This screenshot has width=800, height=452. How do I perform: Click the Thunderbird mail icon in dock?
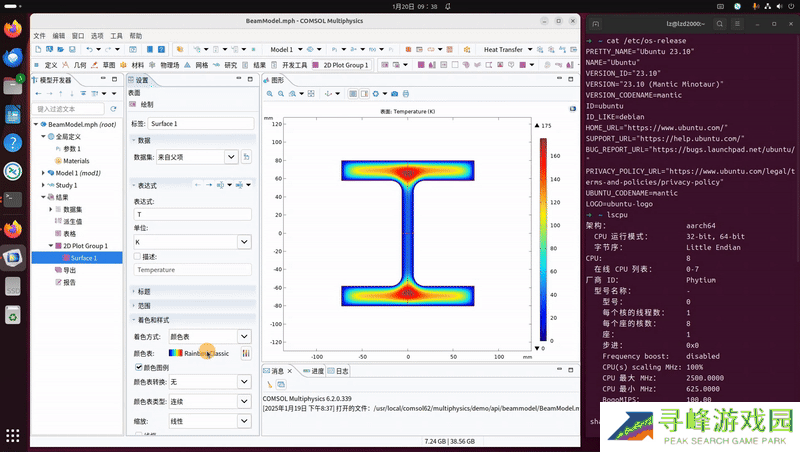point(13,57)
